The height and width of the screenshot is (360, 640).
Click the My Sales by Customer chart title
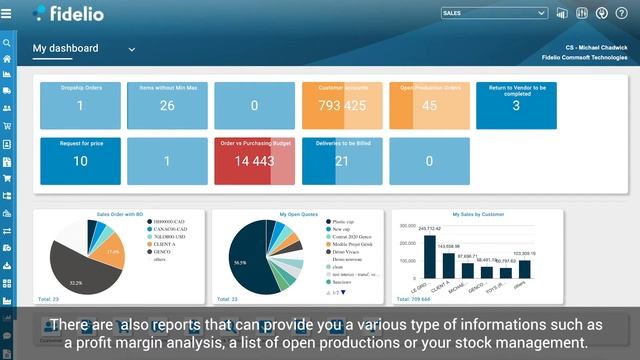click(x=478, y=214)
